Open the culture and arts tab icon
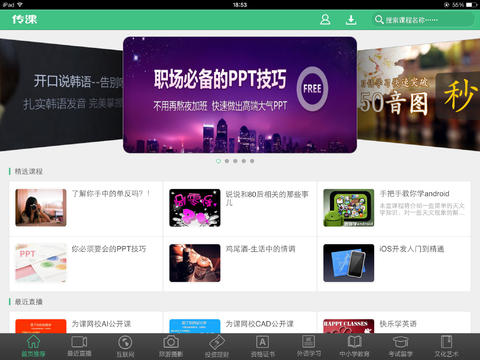Screen dimensions: 480x360 (446, 342)
